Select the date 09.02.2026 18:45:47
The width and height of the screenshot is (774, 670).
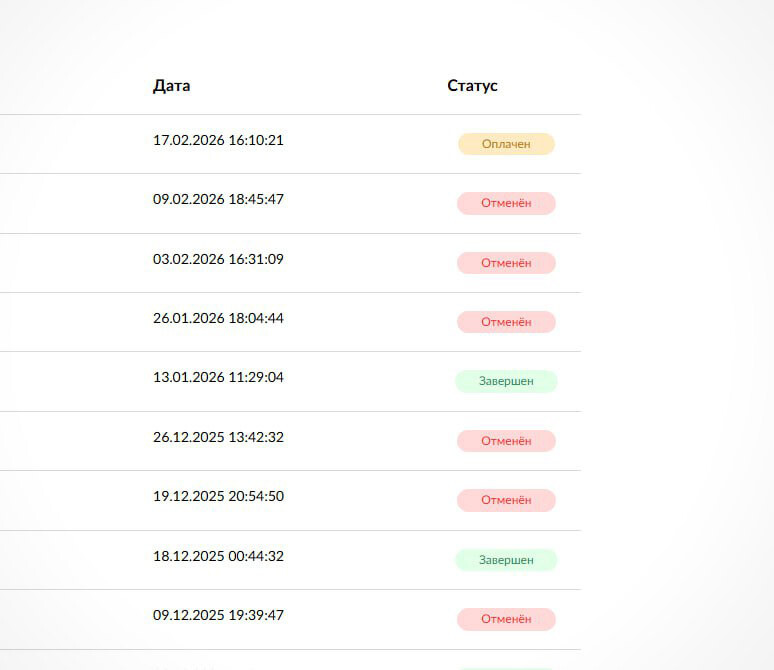click(x=218, y=199)
